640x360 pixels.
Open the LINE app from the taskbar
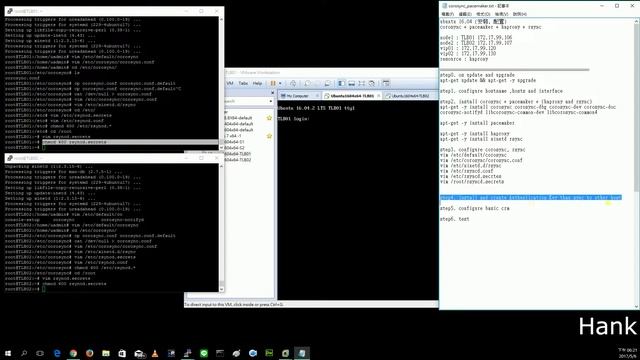(204, 353)
